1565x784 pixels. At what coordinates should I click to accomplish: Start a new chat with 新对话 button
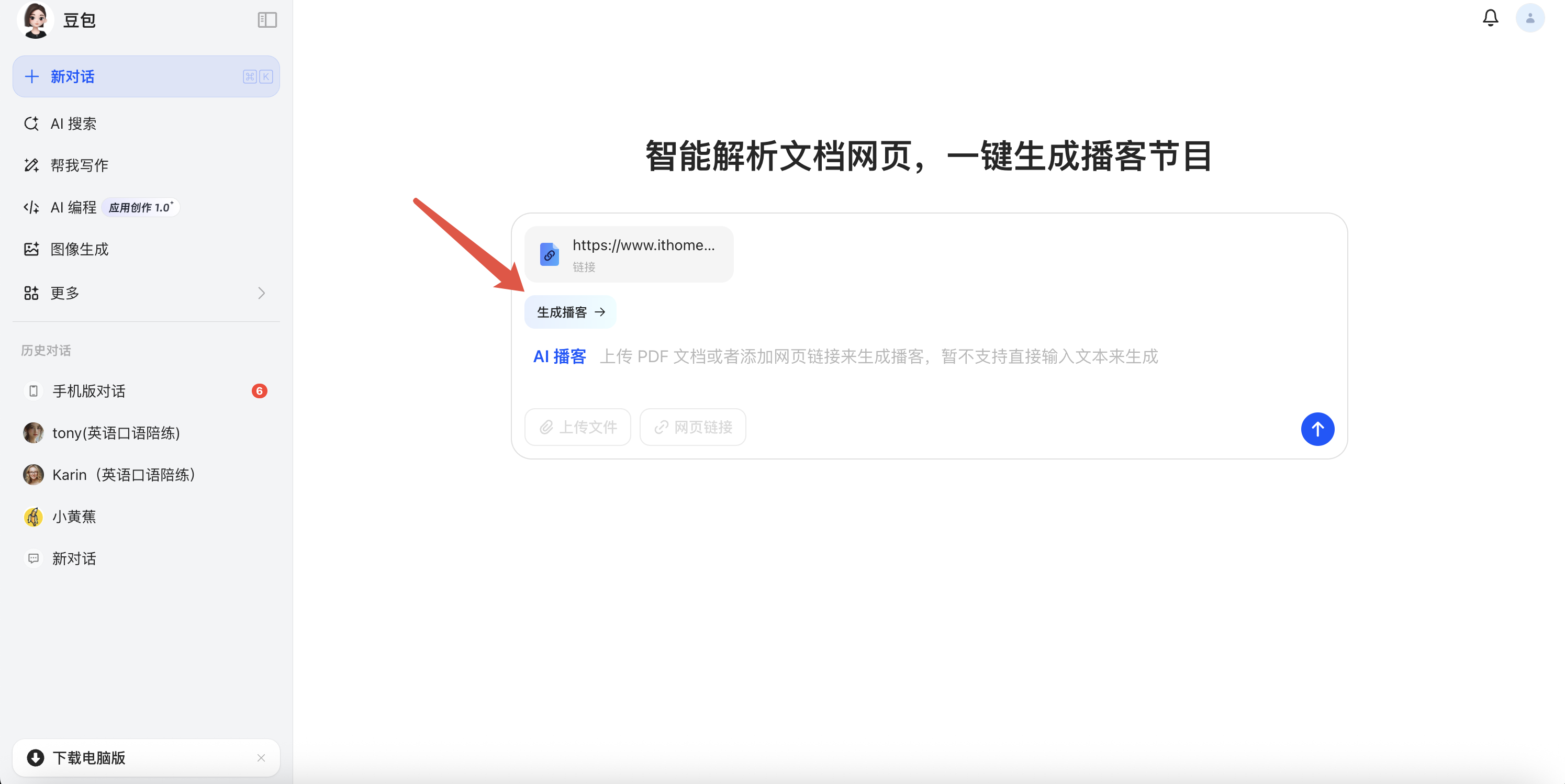[146, 76]
